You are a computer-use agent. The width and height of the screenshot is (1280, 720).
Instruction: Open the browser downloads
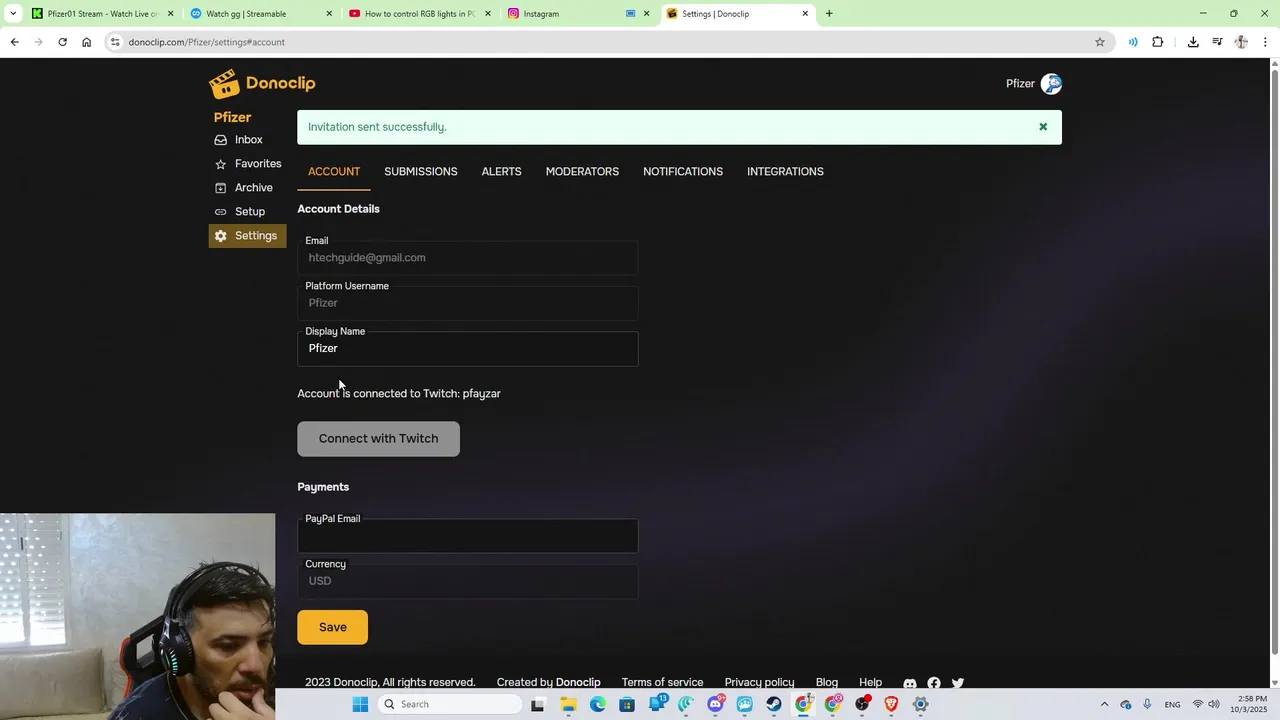tap(1193, 42)
